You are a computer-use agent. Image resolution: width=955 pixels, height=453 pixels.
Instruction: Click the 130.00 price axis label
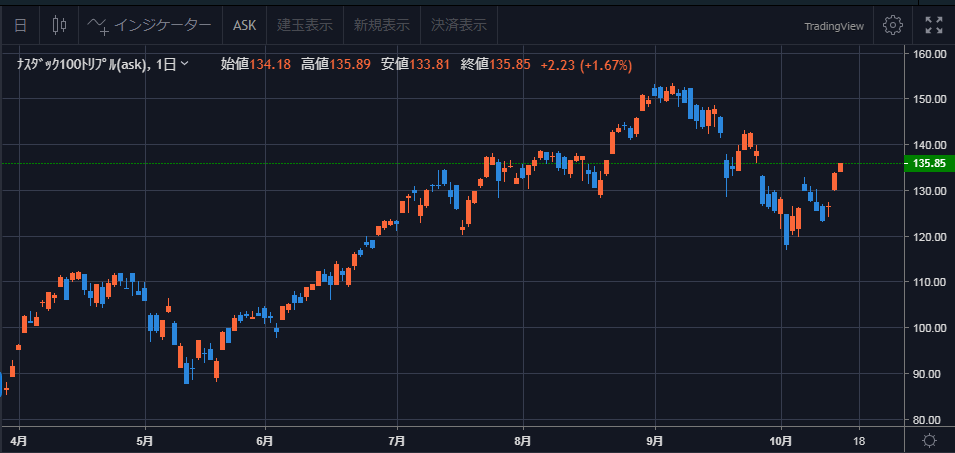coord(929,191)
